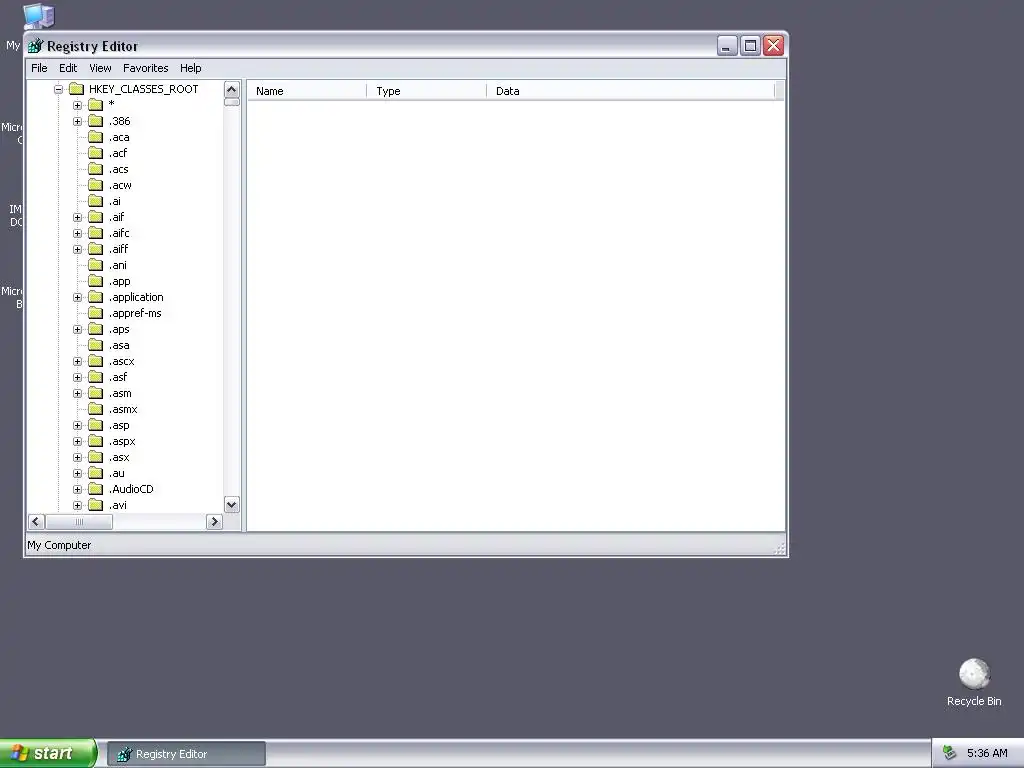Click the .app key folder icon
The height and width of the screenshot is (768, 1024).
(x=95, y=281)
